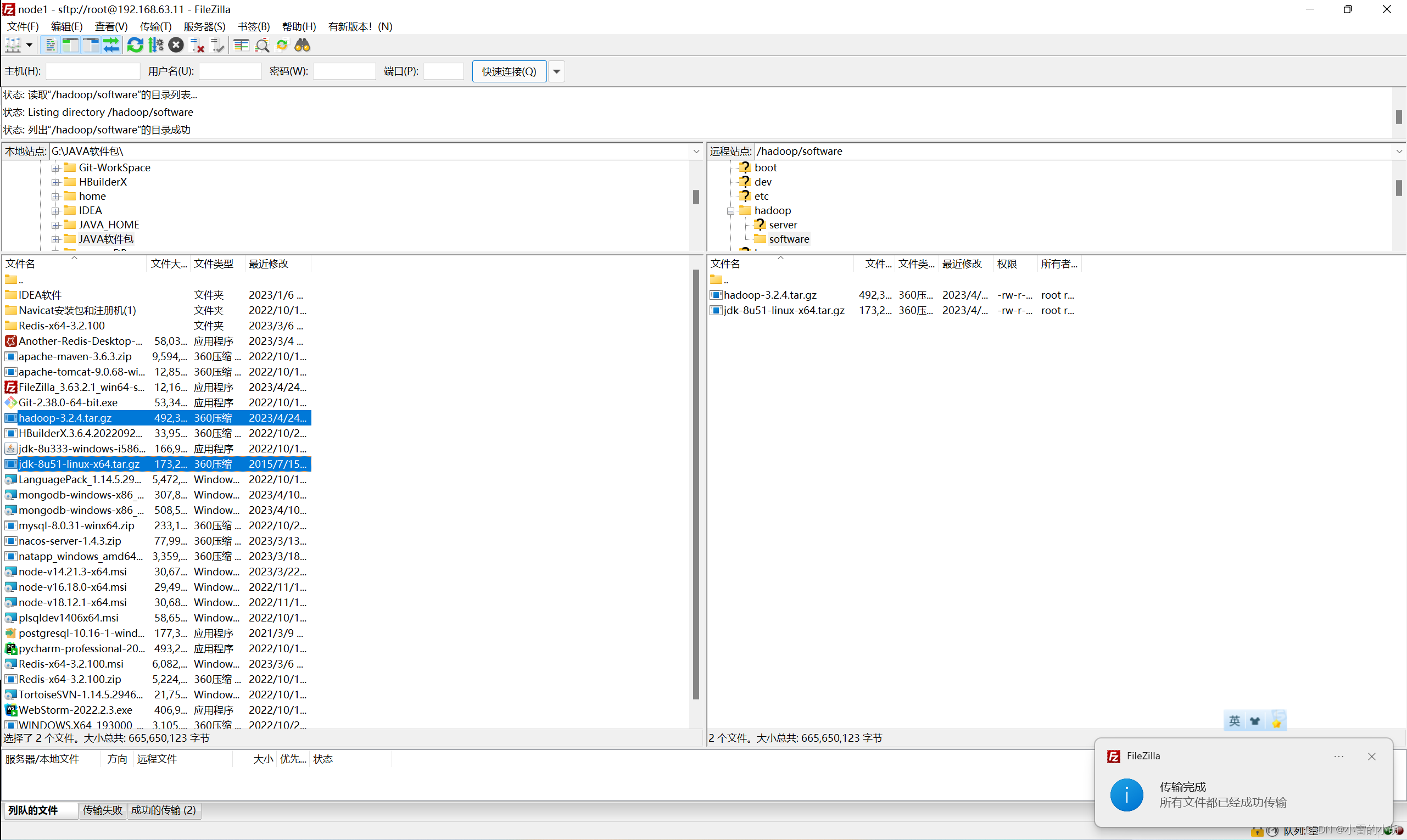Open the local site path dropdown

click(696, 151)
